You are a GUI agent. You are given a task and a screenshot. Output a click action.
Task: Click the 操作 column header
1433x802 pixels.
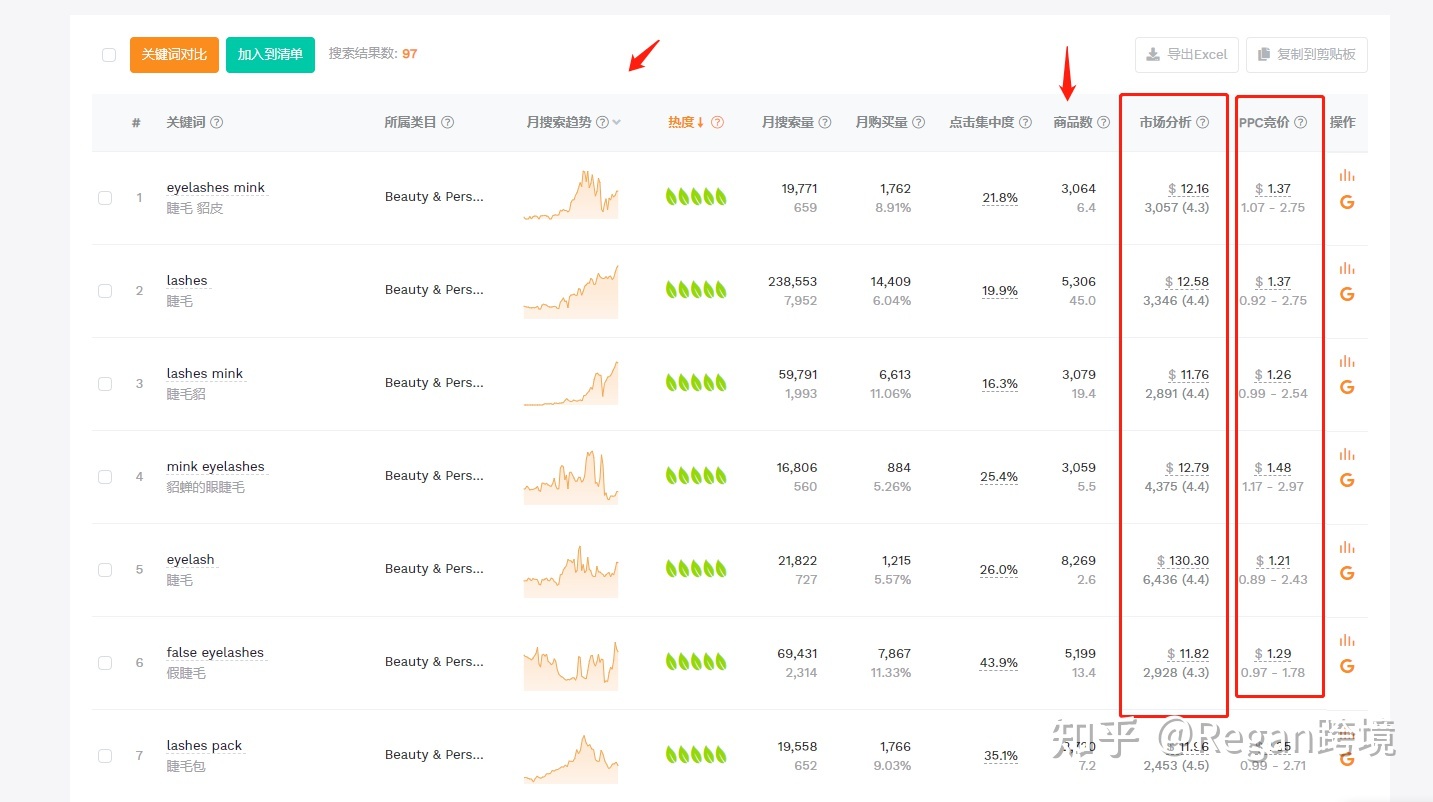click(x=1343, y=122)
